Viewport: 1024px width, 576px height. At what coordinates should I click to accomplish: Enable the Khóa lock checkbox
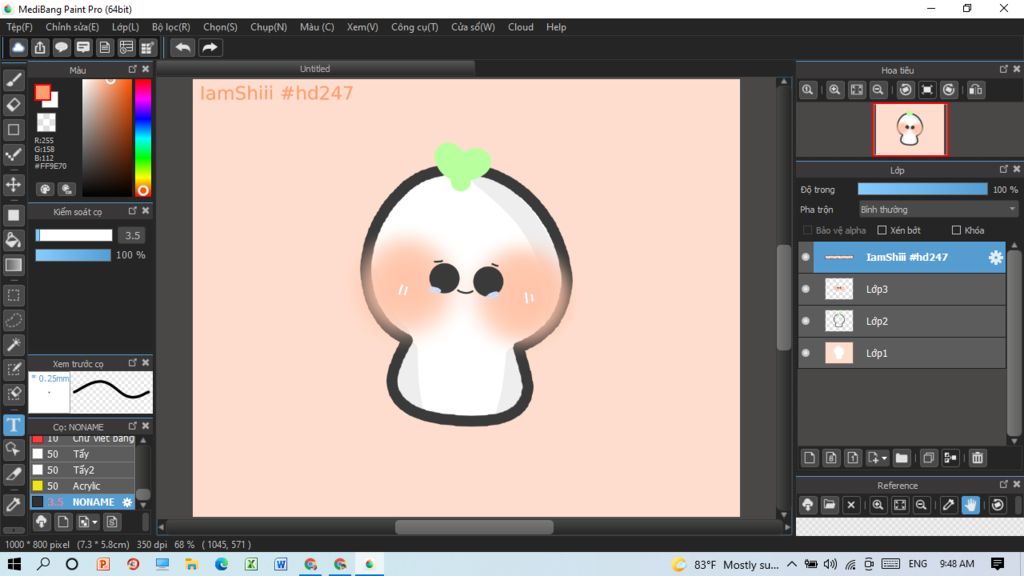(x=956, y=230)
